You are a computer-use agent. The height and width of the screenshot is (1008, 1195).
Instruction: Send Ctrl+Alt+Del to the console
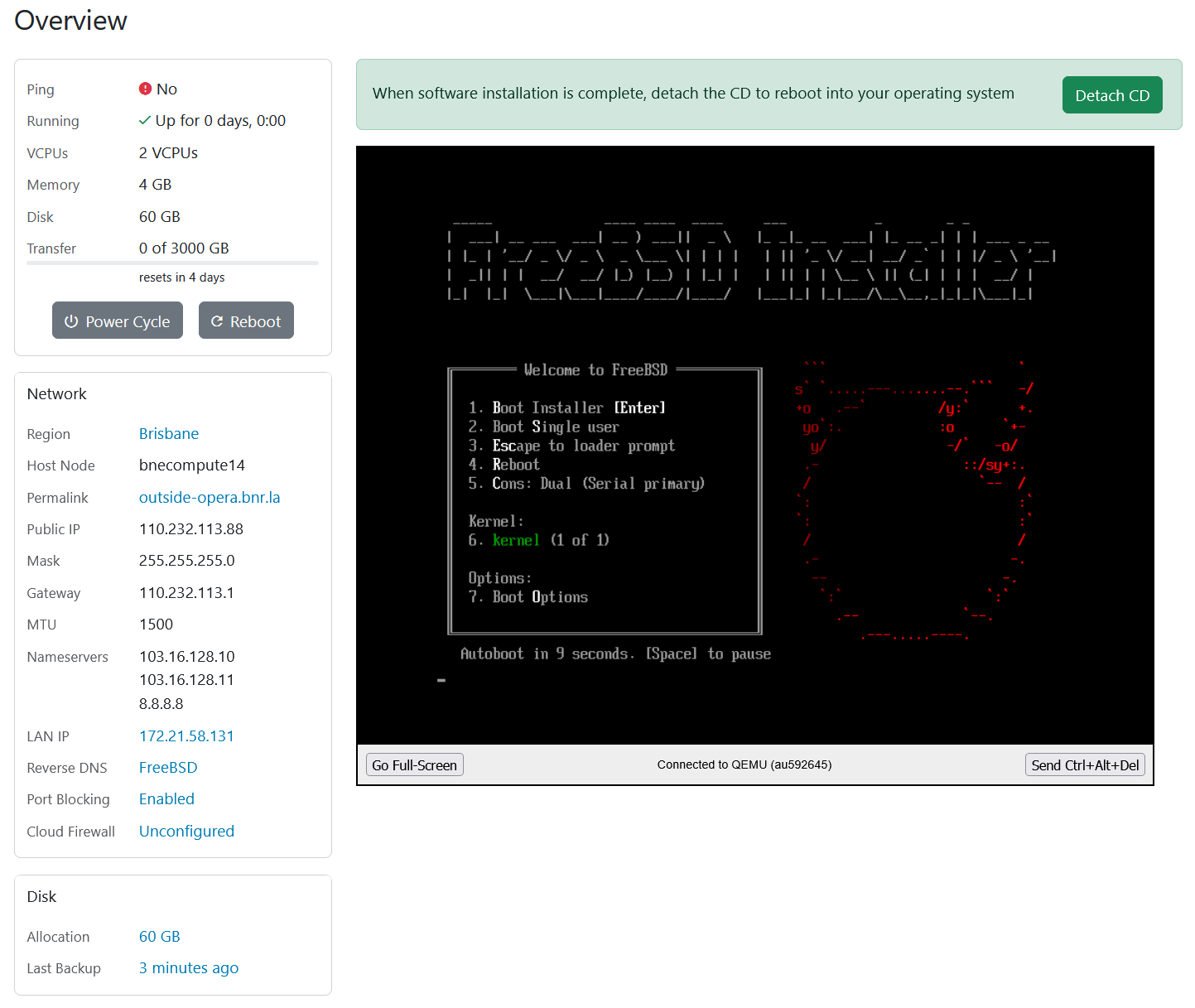pyautogui.click(x=1085, y=764)
